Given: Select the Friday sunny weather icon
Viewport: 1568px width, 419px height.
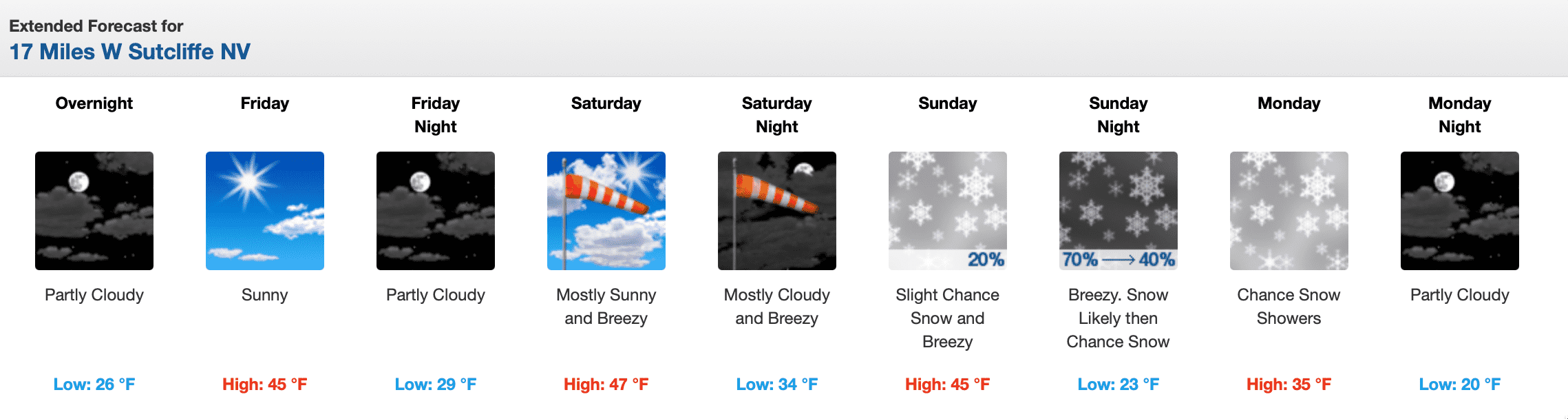Looking at the screenshot, I should click(x=265, y=211).
